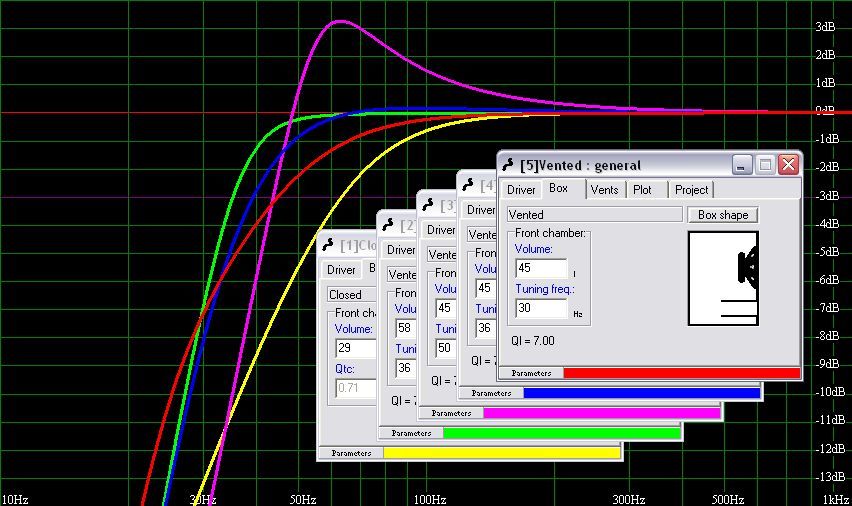Click tuning field showing 50 in window [3]
The height and width of the screenshot is (506, 852).
(x=446, y=348)
